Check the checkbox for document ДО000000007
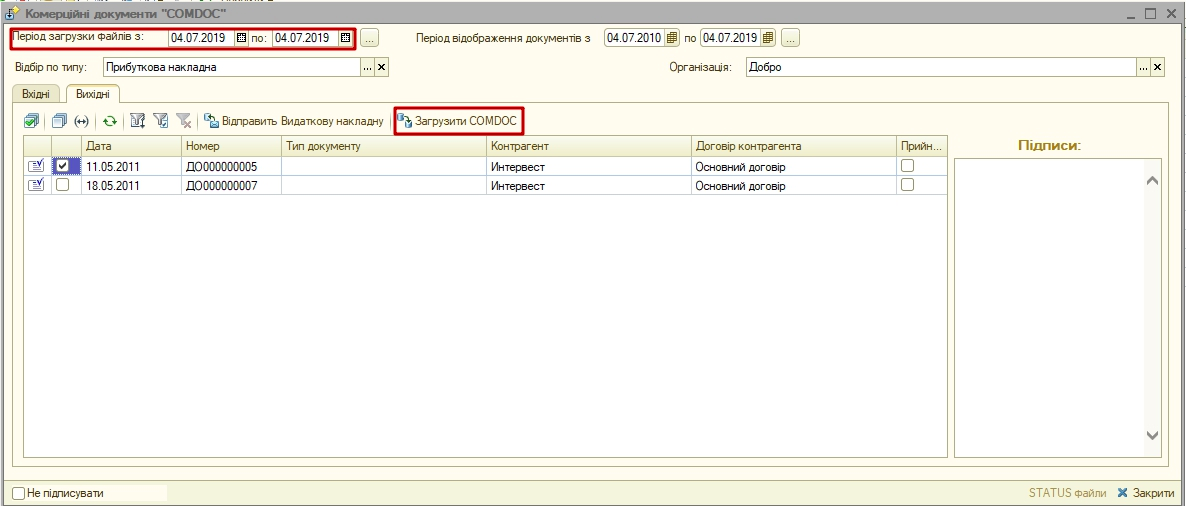 pyautogui.click(x=64, y=185)
